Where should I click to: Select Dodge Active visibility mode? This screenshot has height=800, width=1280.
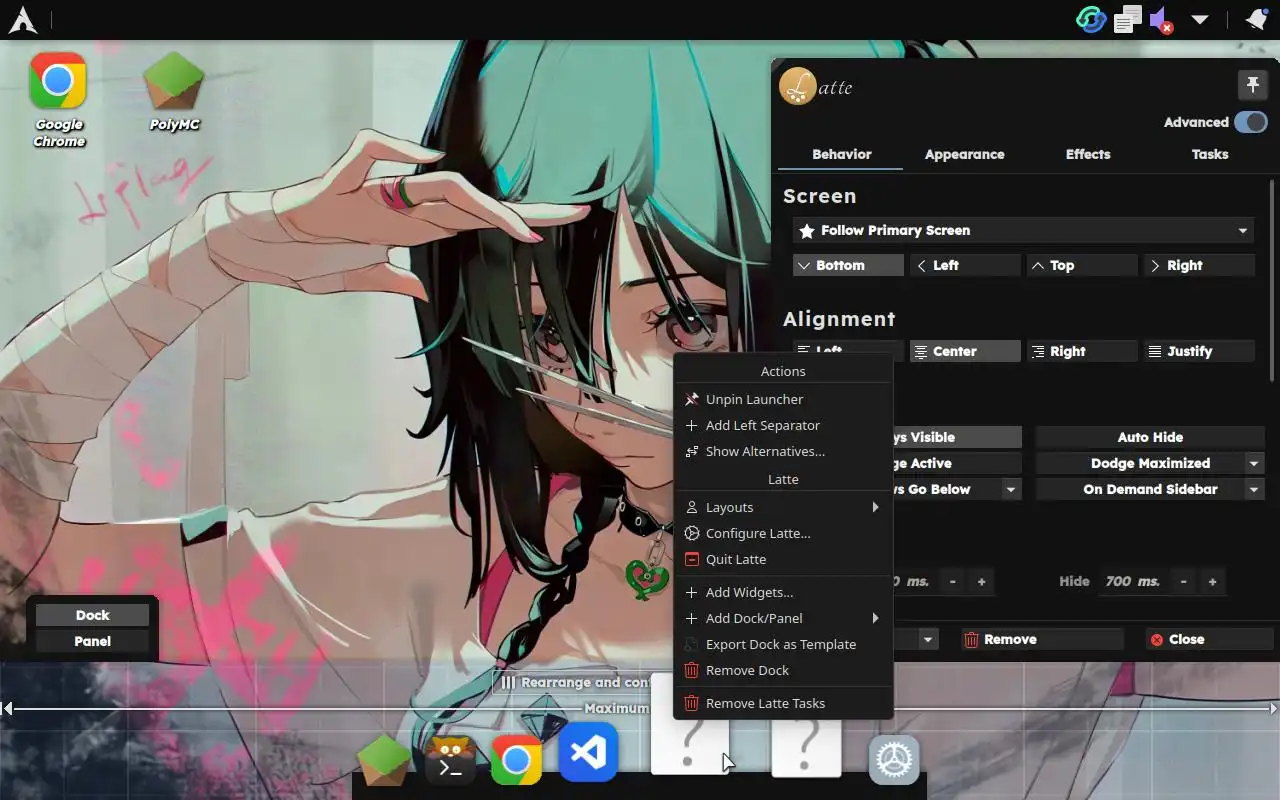tap(957, 463)
